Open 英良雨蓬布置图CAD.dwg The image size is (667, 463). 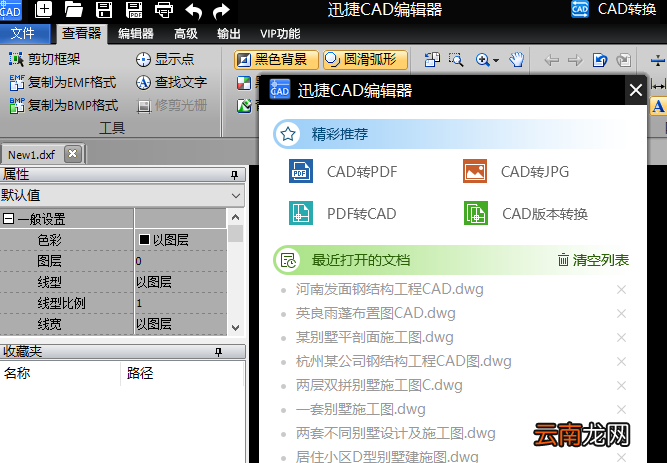pyautogui.click(x=376, y=313)
